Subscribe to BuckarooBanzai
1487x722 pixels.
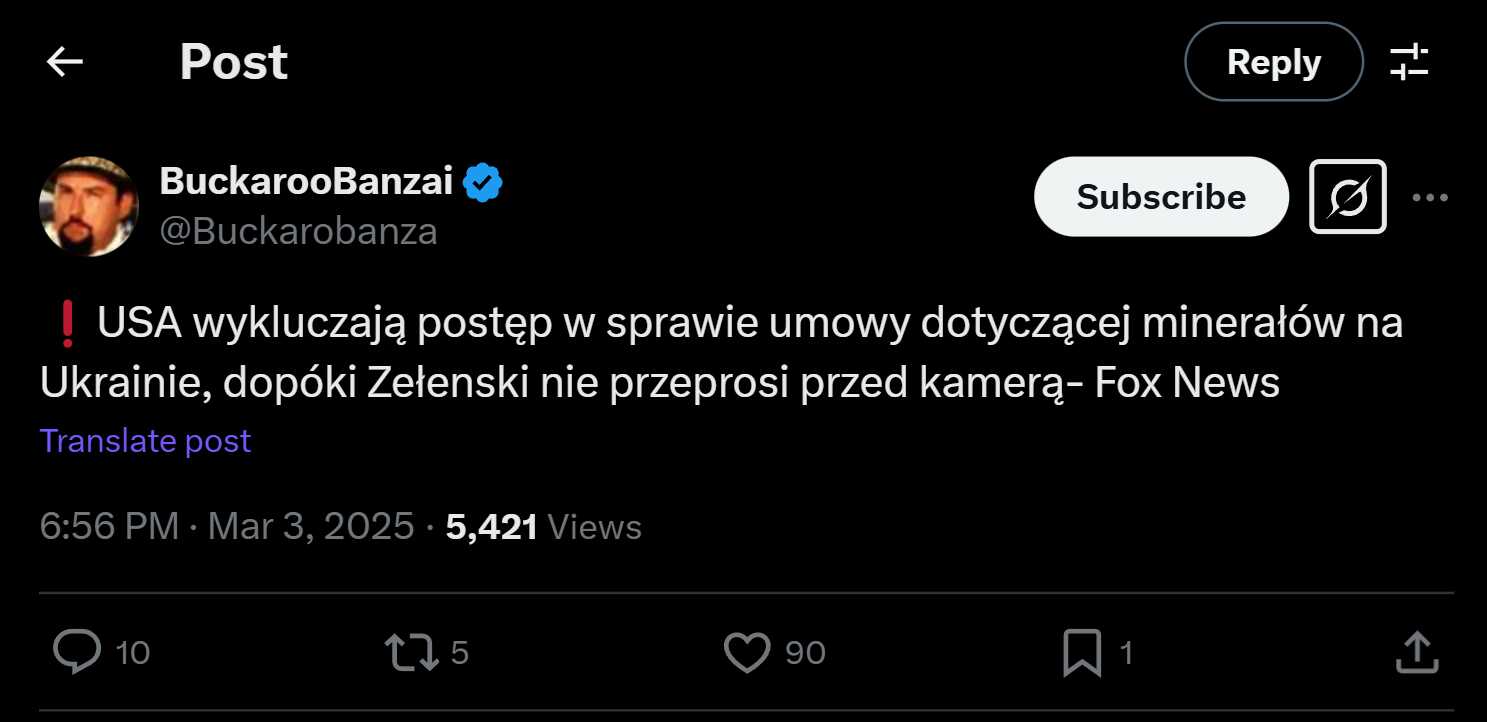(1161, 197)
